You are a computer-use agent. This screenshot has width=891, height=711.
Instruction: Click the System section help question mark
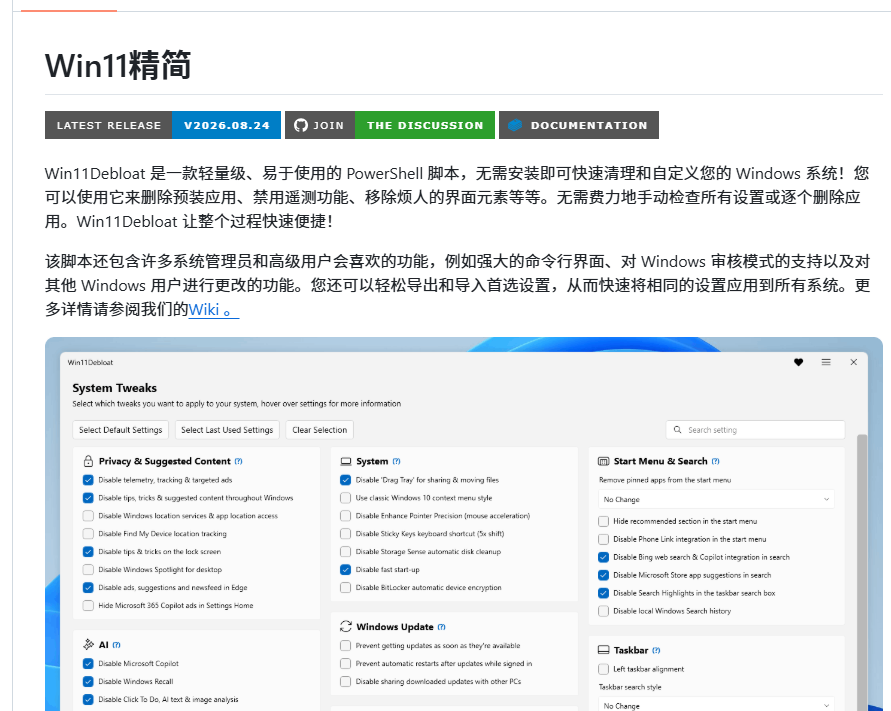396,461
